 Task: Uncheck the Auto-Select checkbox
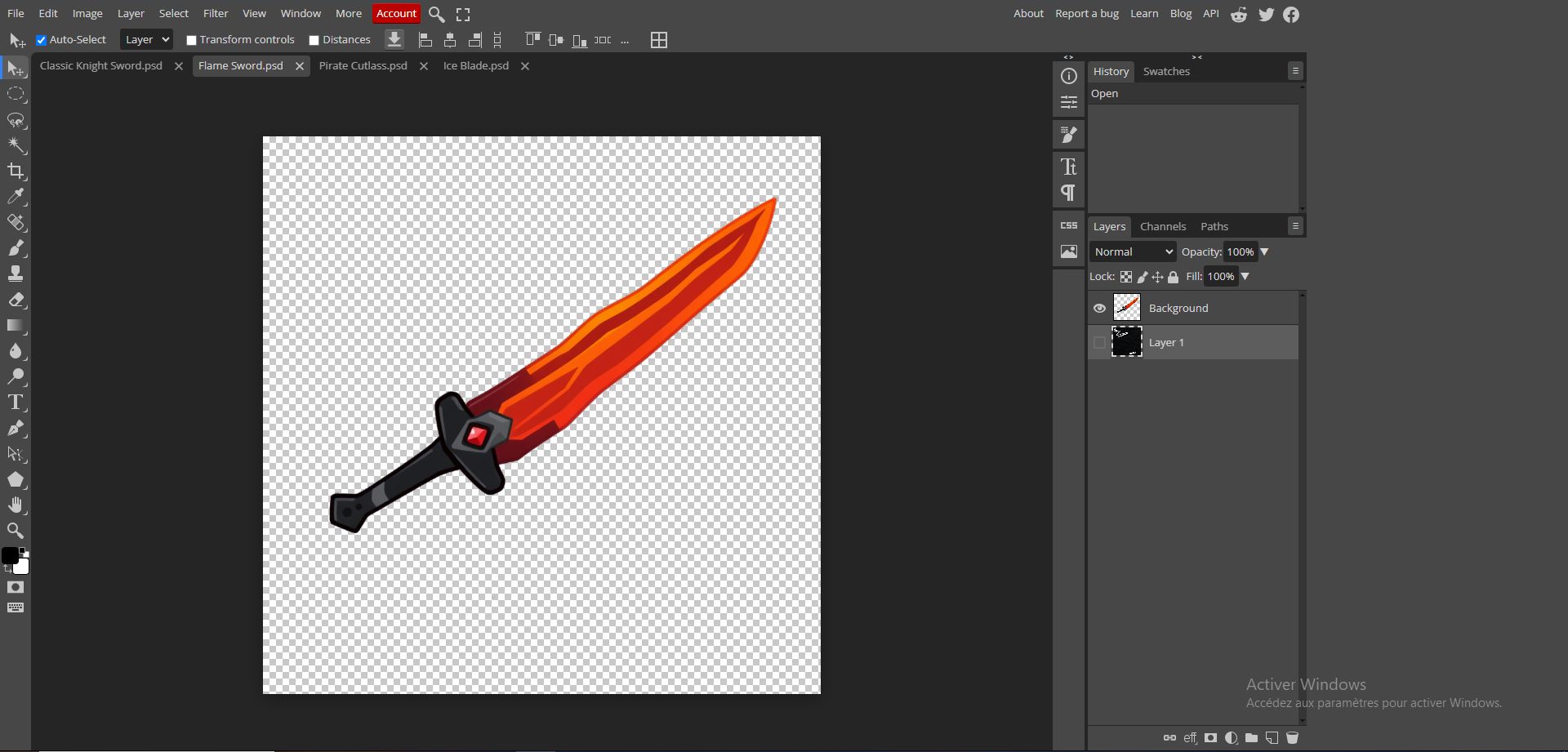click(x=42, y=40)
